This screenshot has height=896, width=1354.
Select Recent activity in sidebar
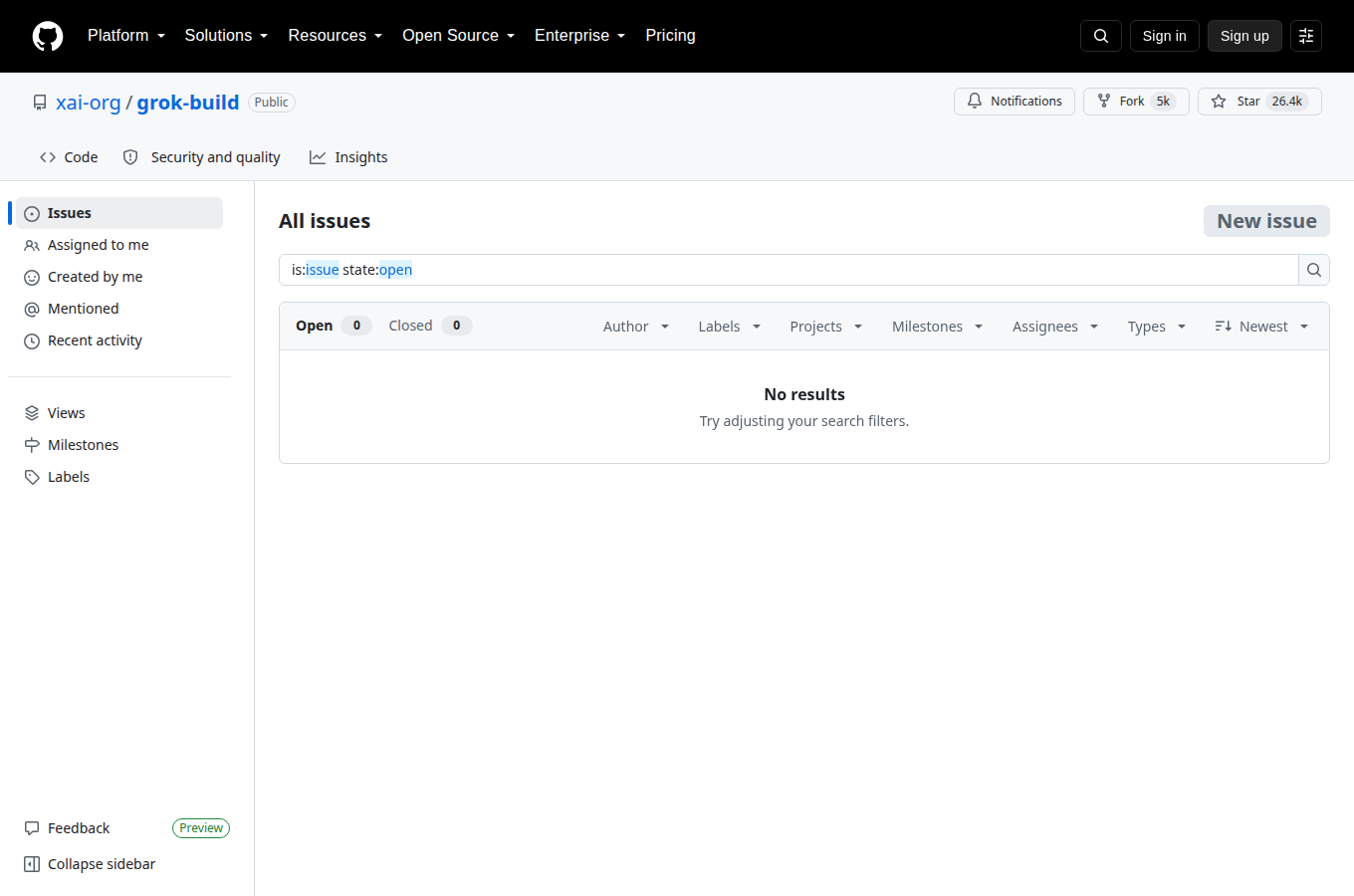point(119,340)
